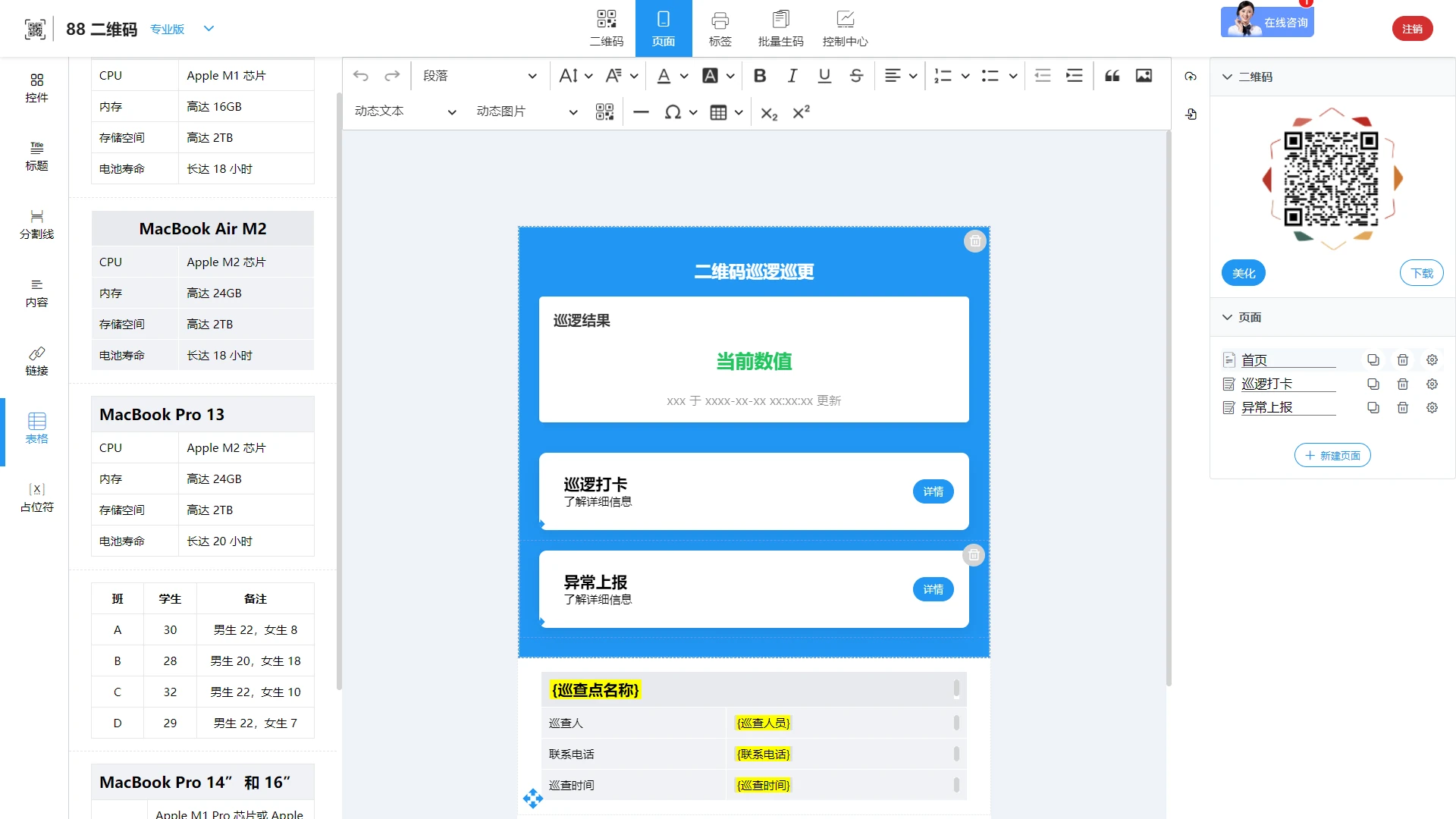Screen dimensions: 1456x819
Task: Select MacBook Air M2 table template
Action: 202,290
